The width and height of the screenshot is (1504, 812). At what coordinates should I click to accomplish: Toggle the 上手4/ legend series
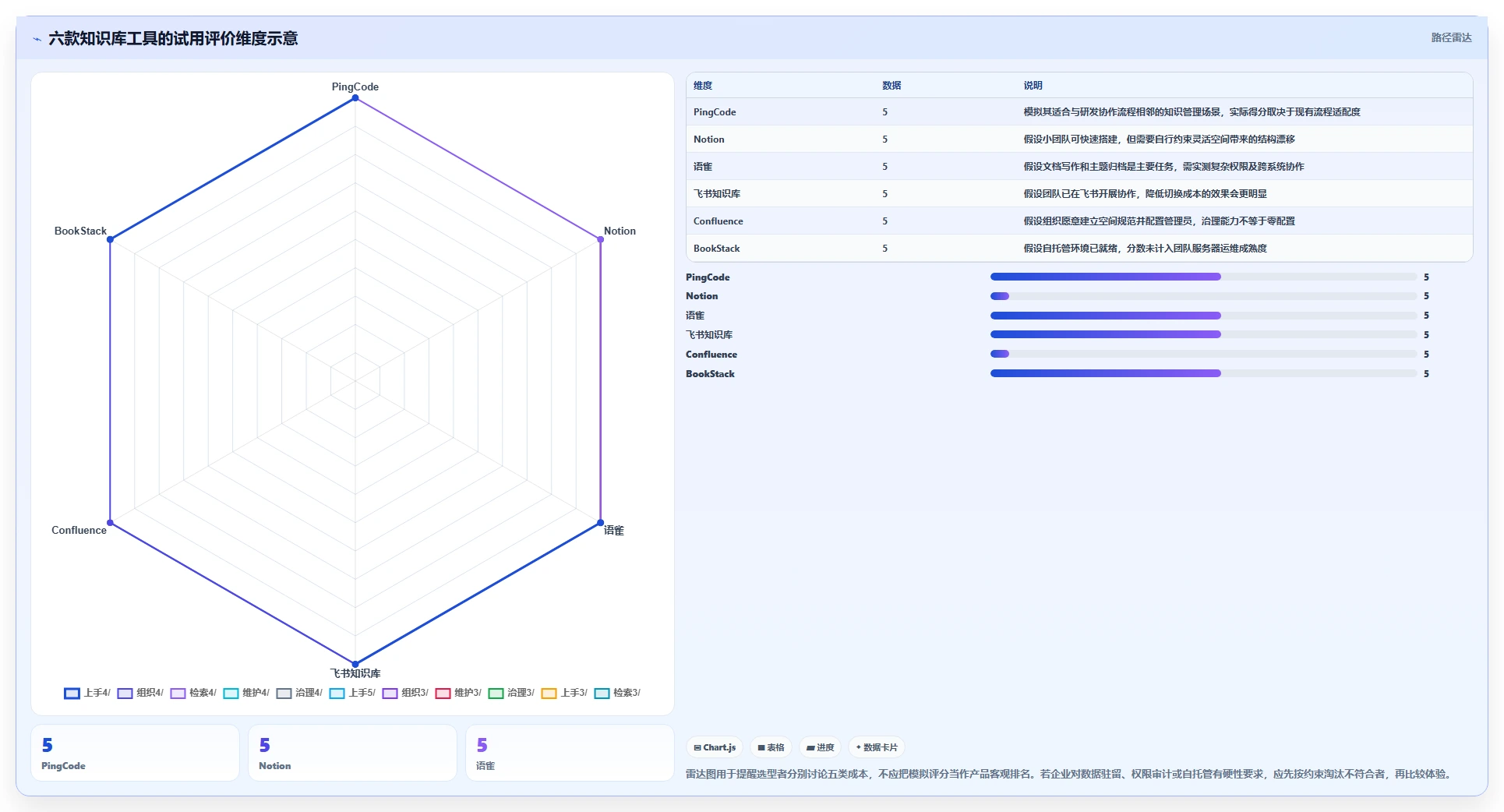[87, 693]
